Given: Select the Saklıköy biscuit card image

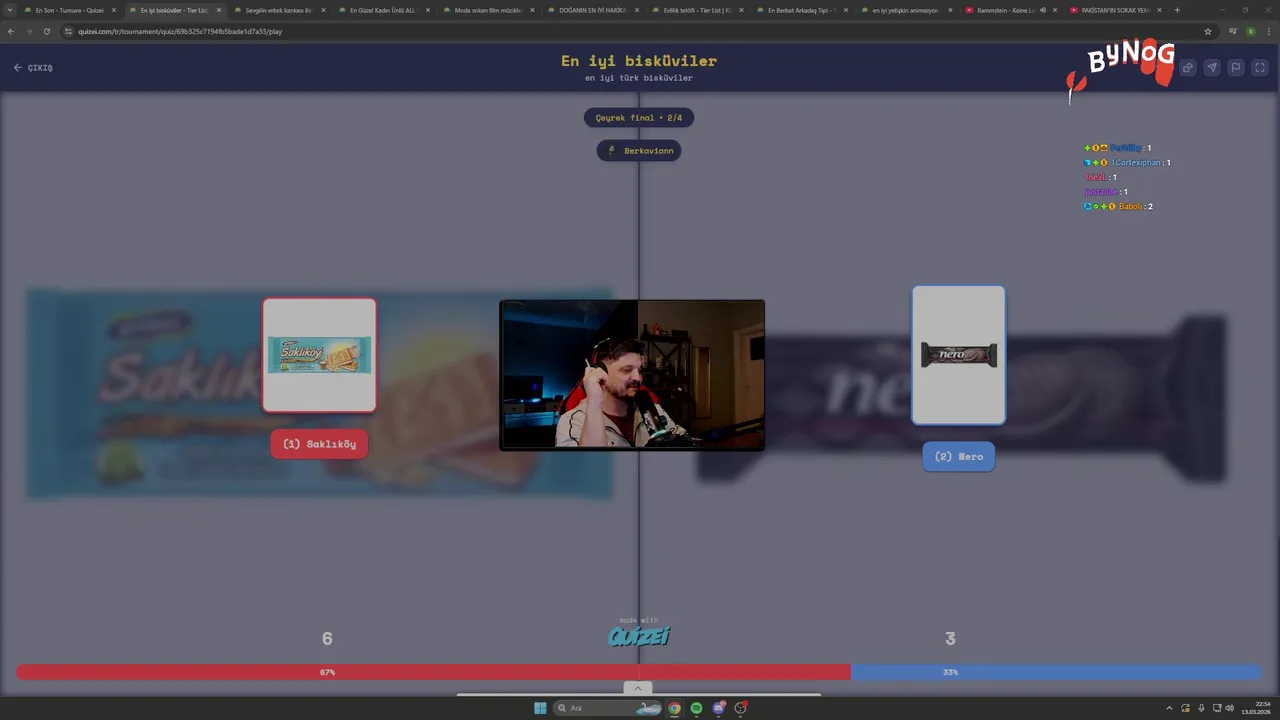Looking at the screenshot, I should pyautogui.click(x=319, y=355).
